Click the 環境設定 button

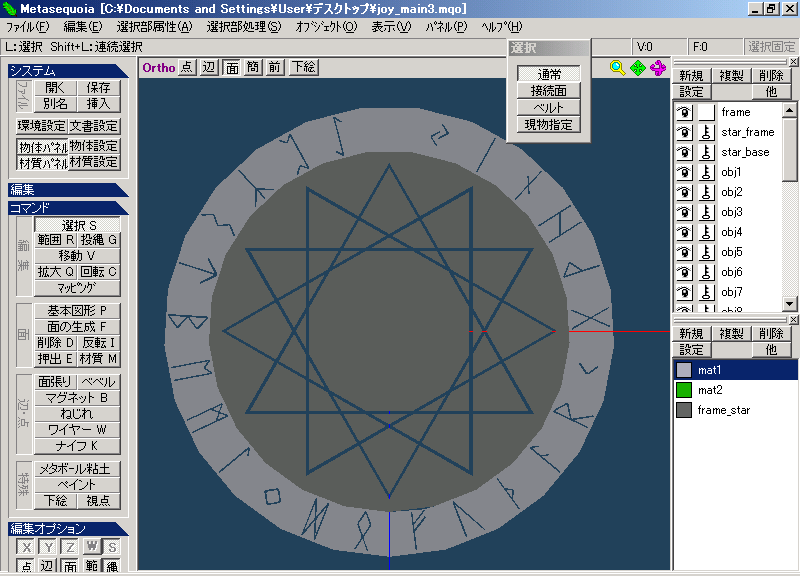[x=42, y=126]
